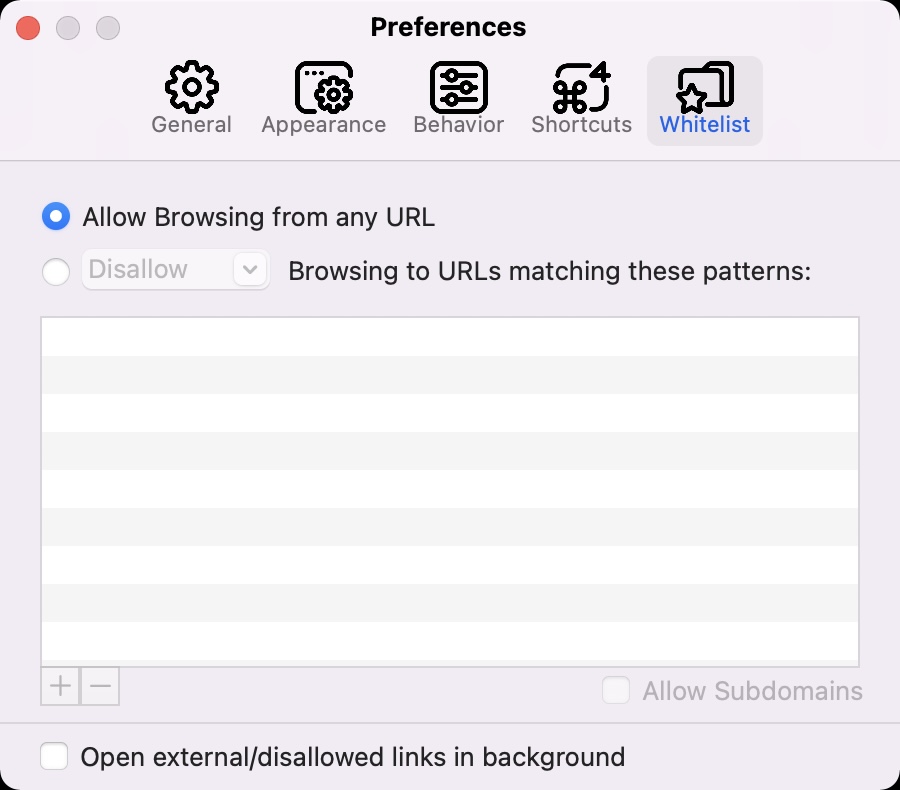This screenshot has height=790, width=900.
Task: Click the Disallow dropdown chevron arrow
Action: [x=250, y=270]
